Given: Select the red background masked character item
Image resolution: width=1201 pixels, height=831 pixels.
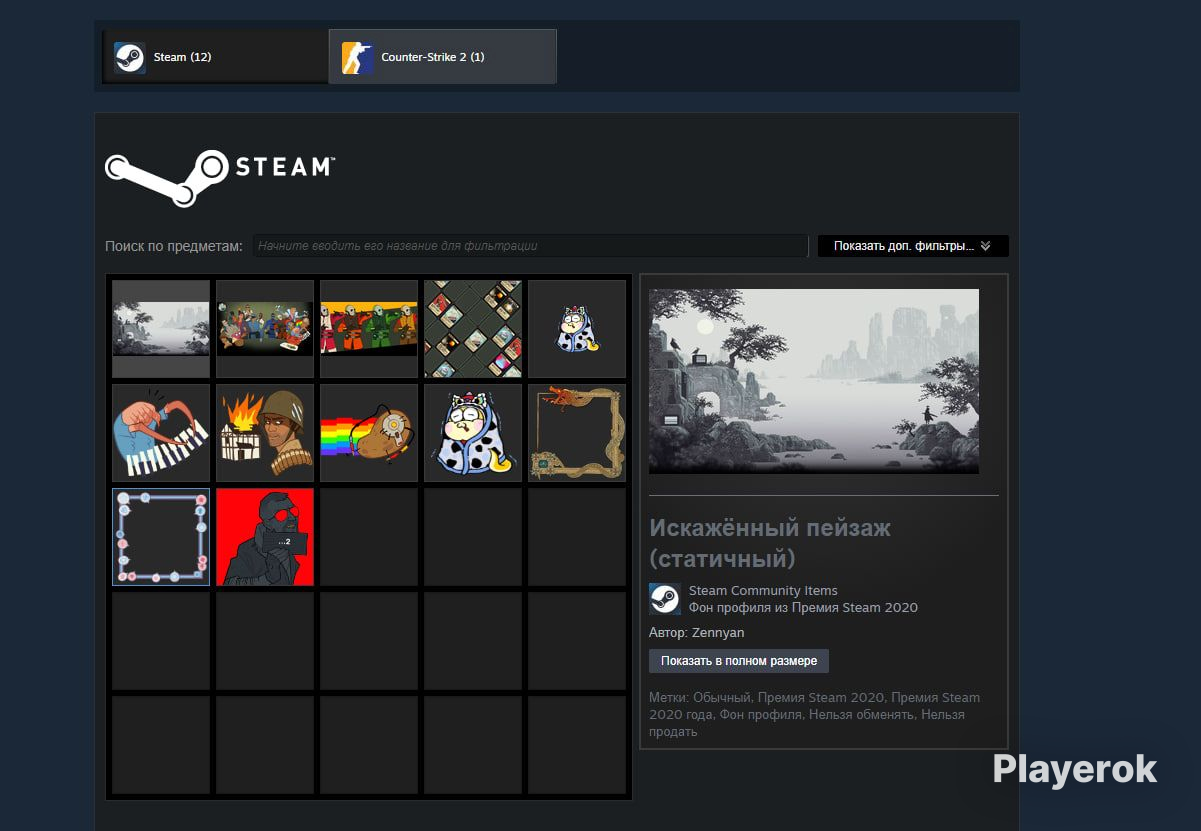Looking at the screenshot, I should 265,537.
